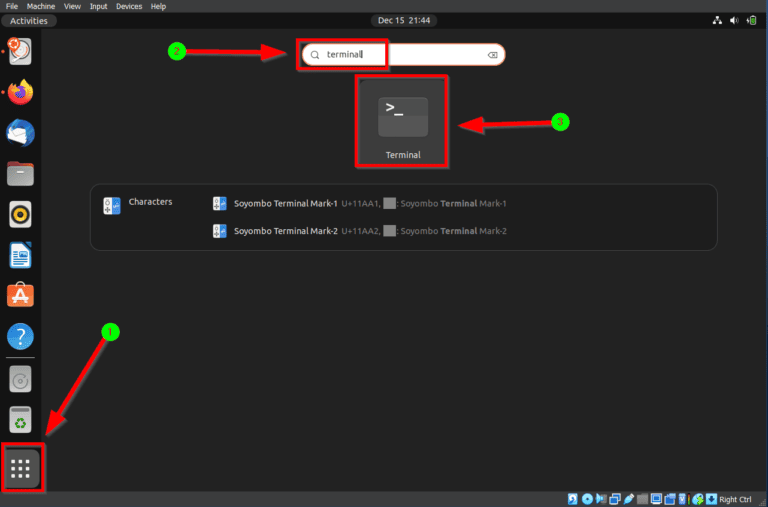
Task: Click VirtualBox display status icon
Action: pyautogui.click(x=656, y=499)
